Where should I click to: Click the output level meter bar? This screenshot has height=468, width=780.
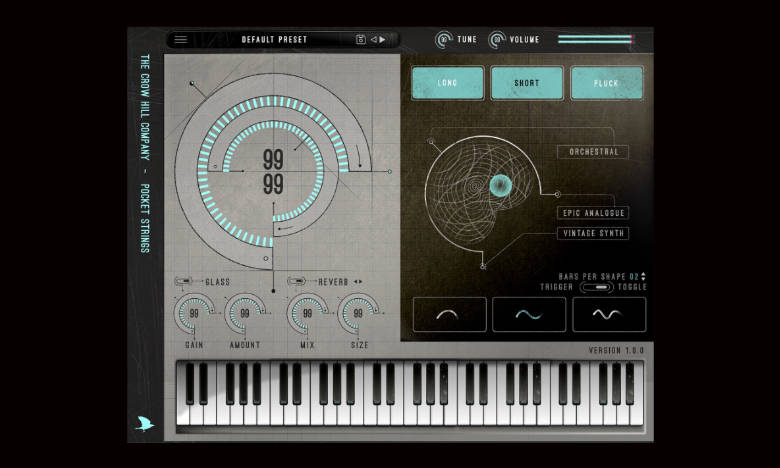(595, 39)
